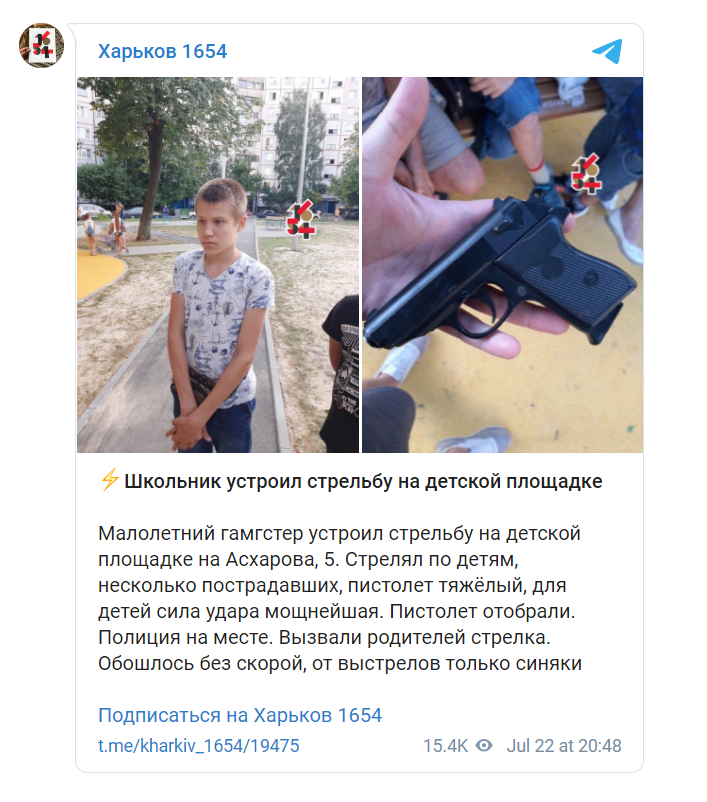Open the Telegram paper plane icon
Image resolution: width=707 pixels, height=802 pixels.
[x=607, y=51]
